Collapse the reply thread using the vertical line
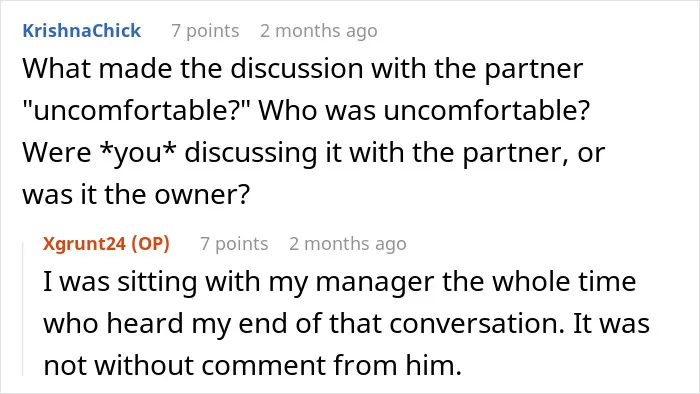The height and width of the screenshot is (394, 700). pyautogui.click(x=23, y=309)
